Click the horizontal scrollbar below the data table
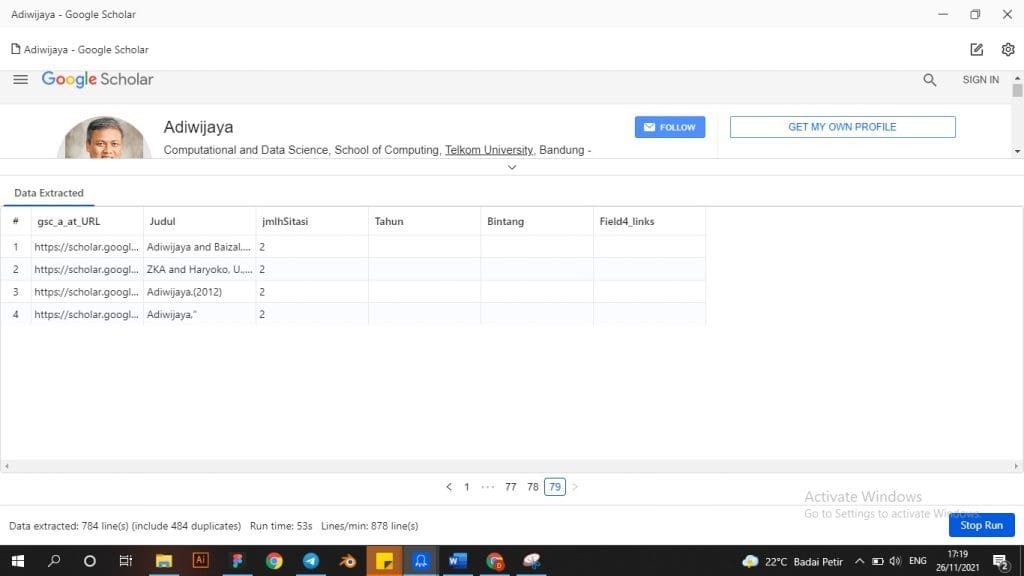This screenshot has height=576, width=1024. (512, 466)
